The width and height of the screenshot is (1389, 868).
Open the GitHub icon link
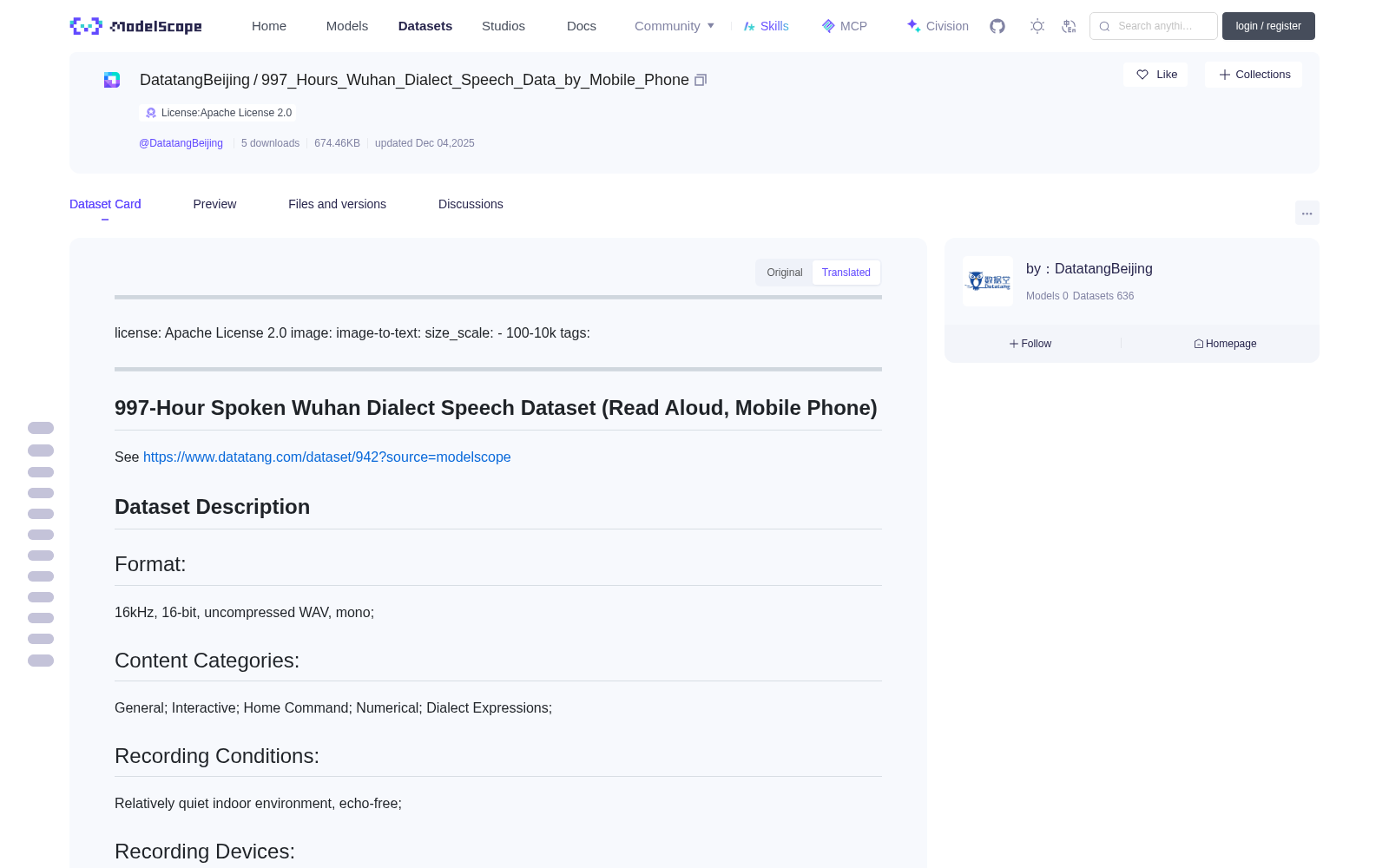tap(997, 26)
